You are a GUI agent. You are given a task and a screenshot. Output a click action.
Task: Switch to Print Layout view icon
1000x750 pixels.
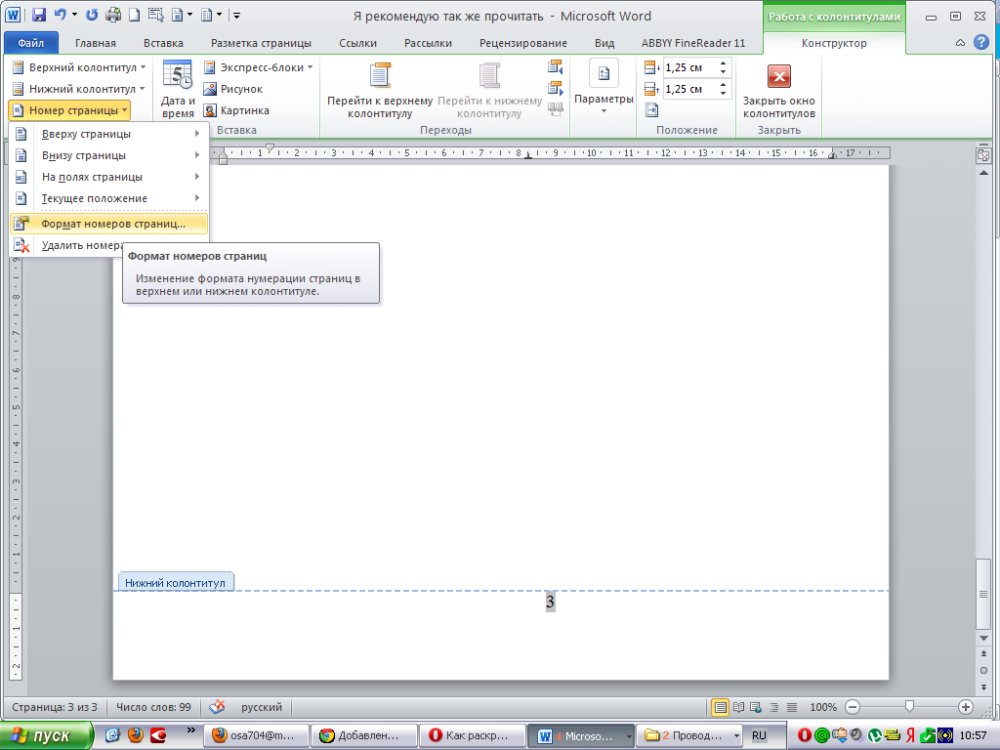tap(720, 707)
